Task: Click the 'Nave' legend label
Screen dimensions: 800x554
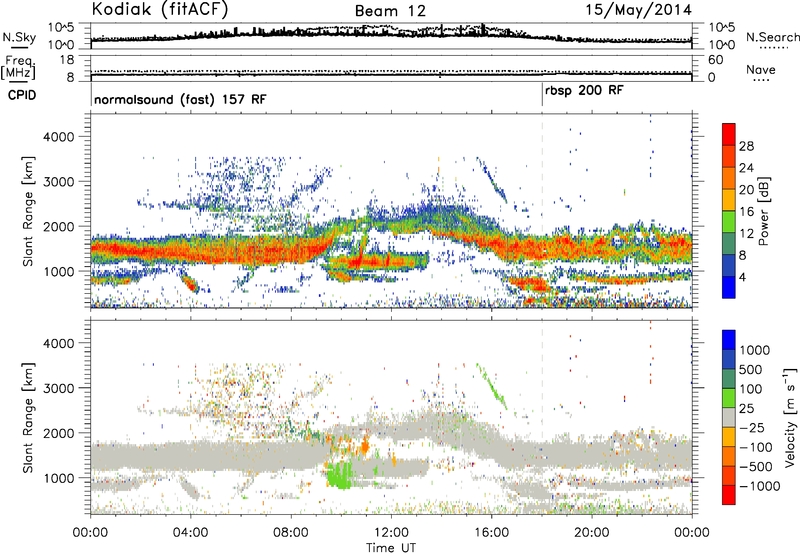Action: tap(761, 69)
